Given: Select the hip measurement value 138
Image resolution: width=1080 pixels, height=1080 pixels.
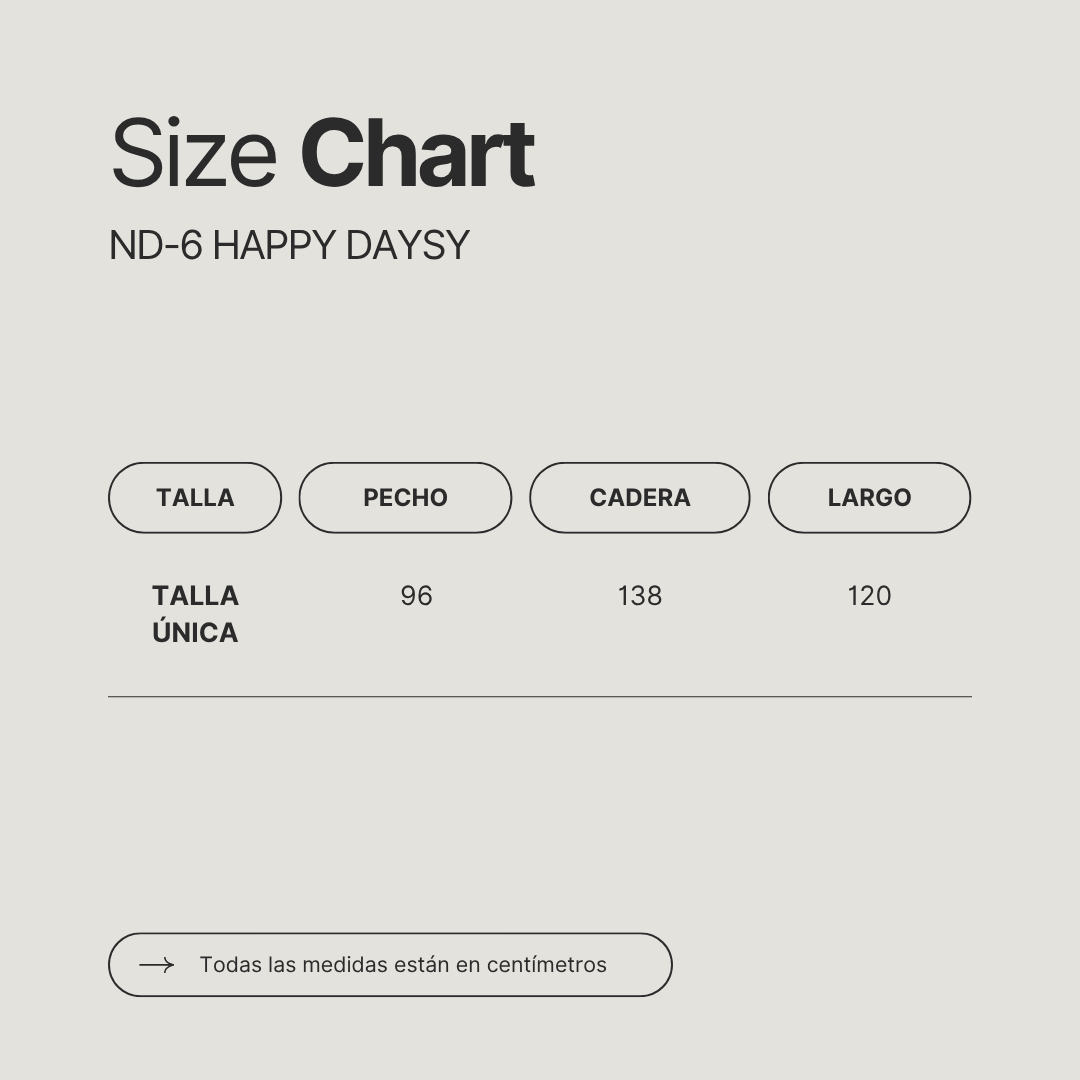Looking at the screenshot, I should click(x=640, y=596).
